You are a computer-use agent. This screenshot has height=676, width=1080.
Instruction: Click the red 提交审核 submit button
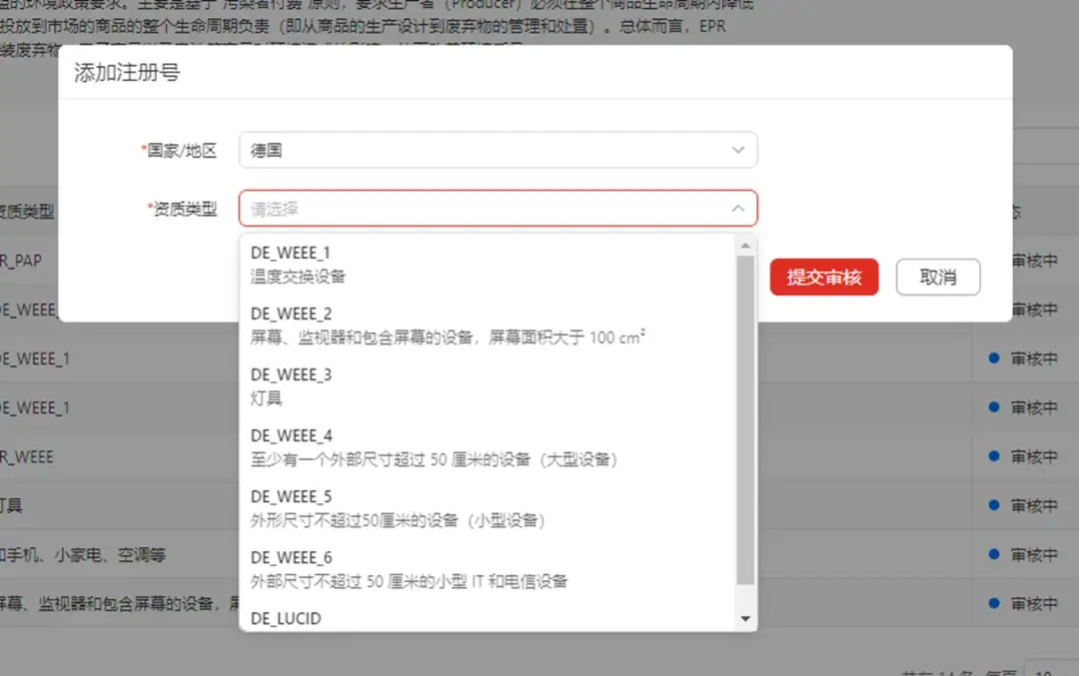click(824, 277)
